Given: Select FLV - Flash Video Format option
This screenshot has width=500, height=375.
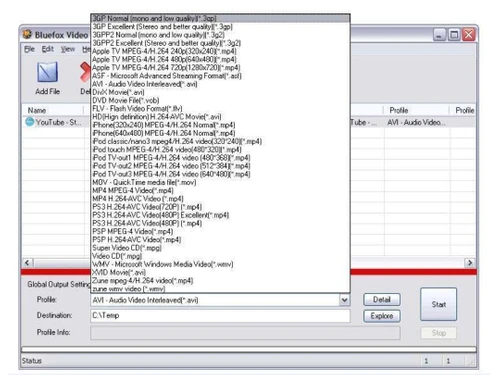Looking at the screenshot, I should tap(220, 108).
